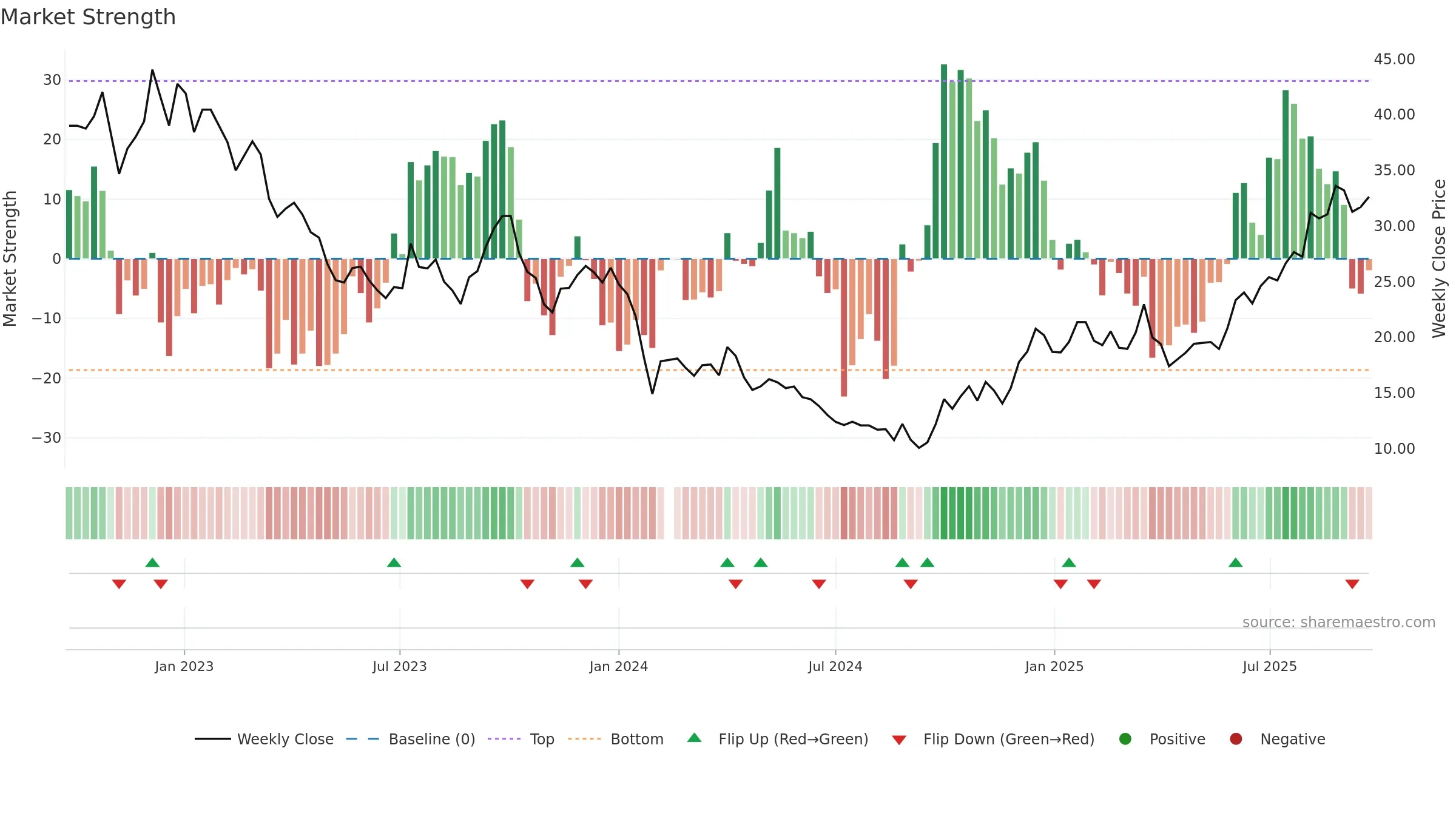Select the Flip Up marker just before Jul 2023
The image size is (1456, 819).
(394, 562)
